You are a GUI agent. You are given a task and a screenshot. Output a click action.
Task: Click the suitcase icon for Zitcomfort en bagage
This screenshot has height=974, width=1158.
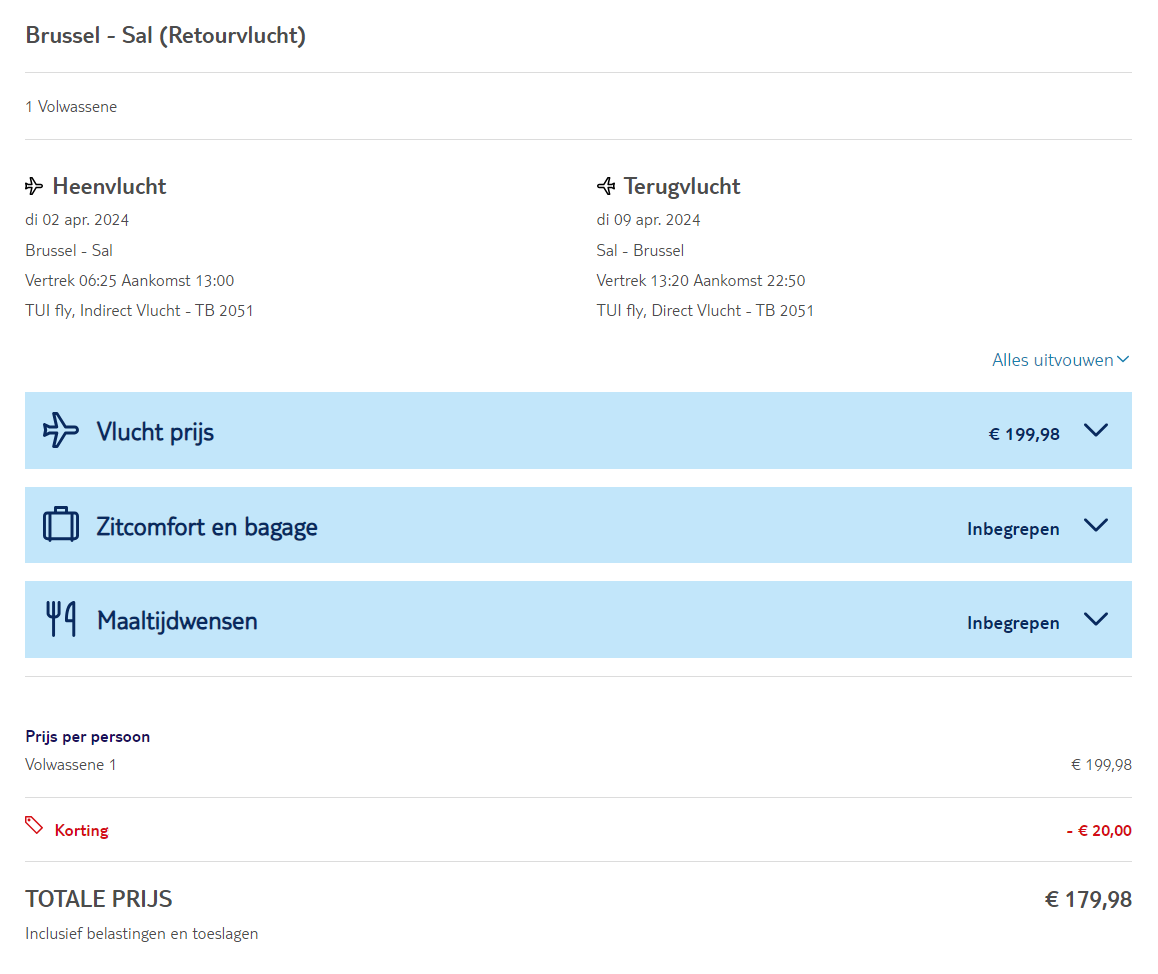(x=61, y=525)
